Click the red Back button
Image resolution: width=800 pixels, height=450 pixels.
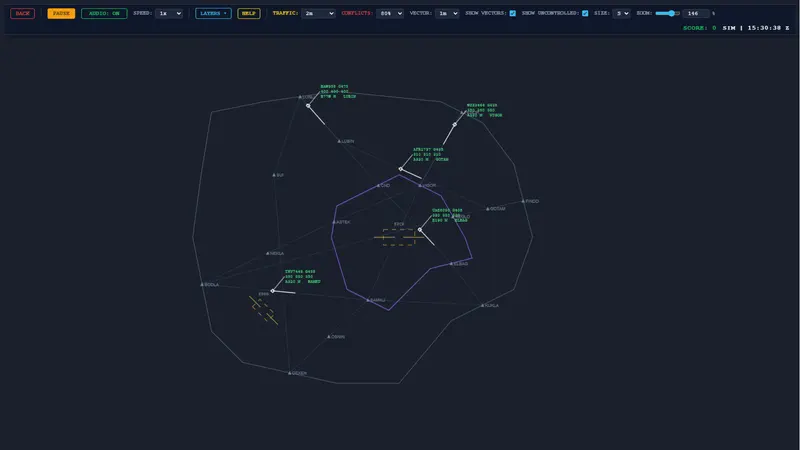(x=22, y=13)
